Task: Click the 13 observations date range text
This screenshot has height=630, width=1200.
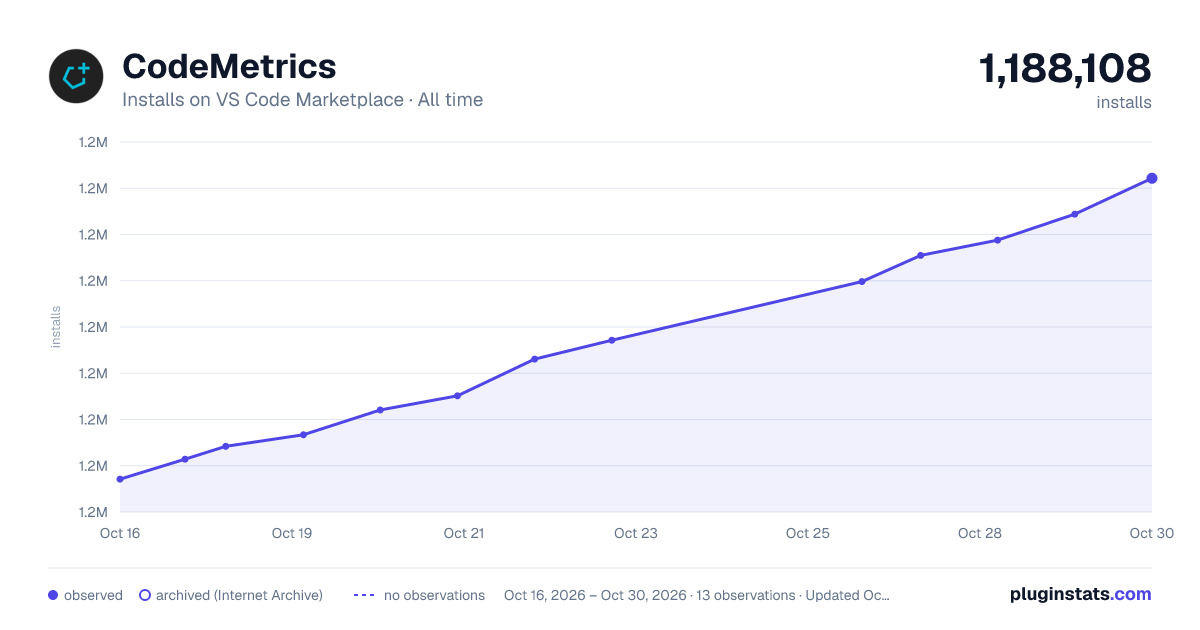Action: click(697, 595)
